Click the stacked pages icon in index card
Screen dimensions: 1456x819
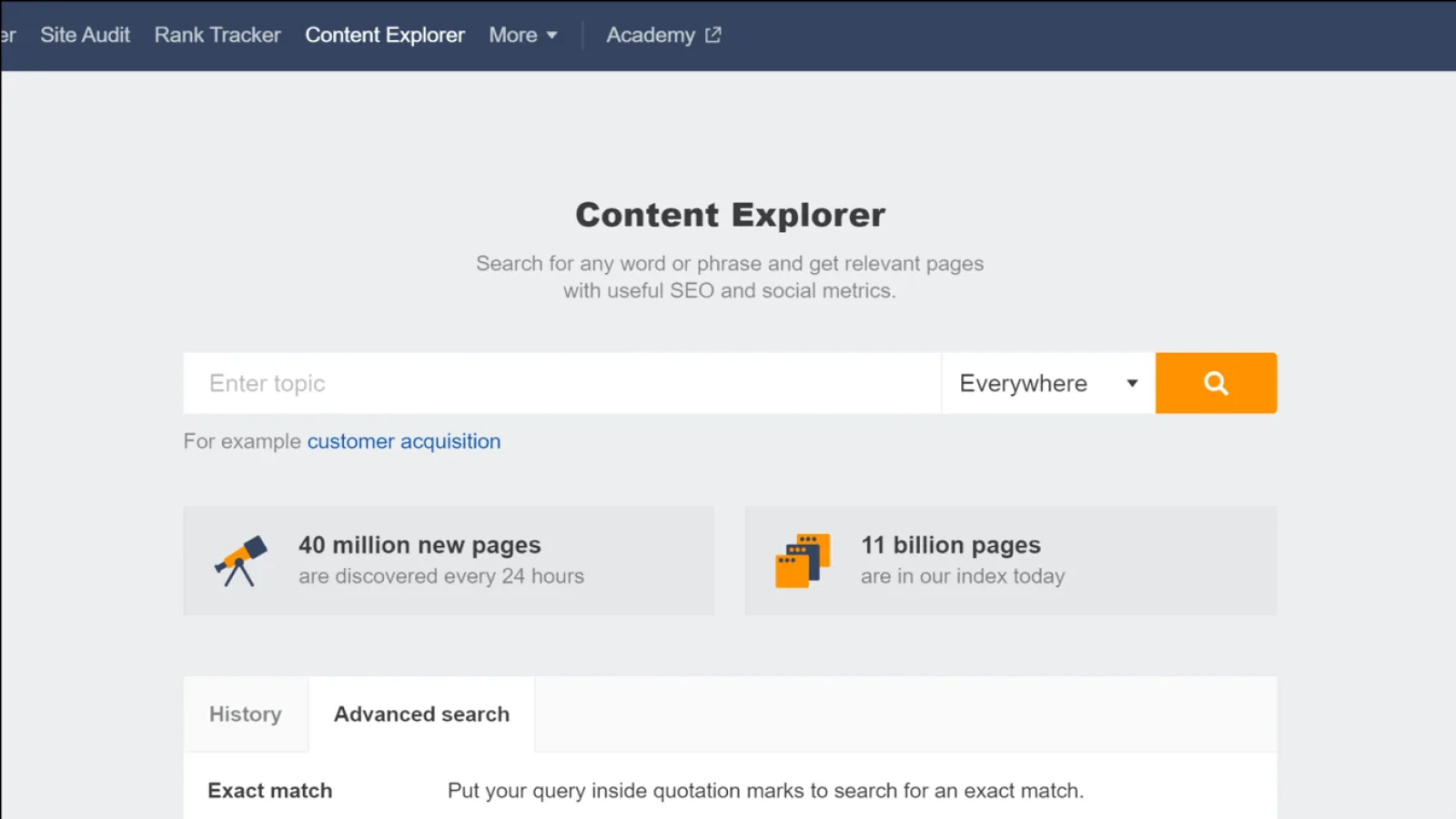(x=803, y=561)
